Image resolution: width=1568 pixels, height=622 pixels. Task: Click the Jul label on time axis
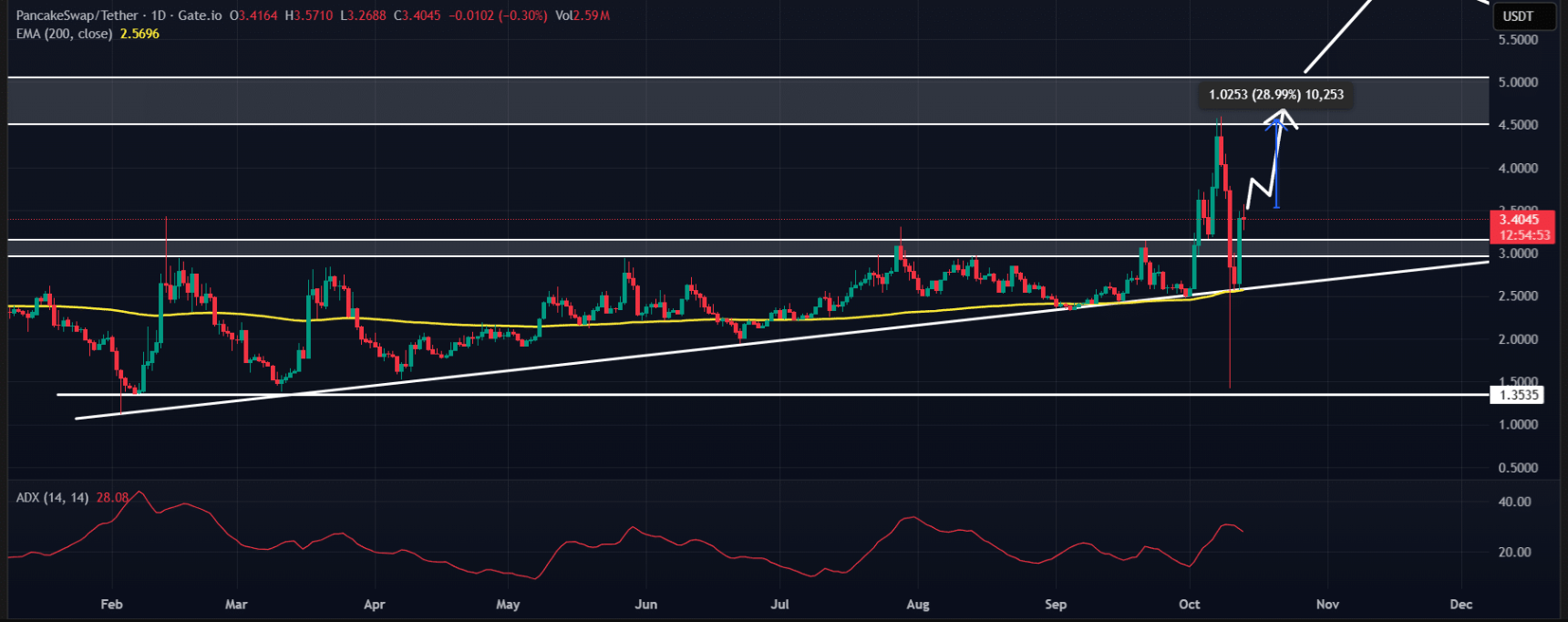pos(779,605)
